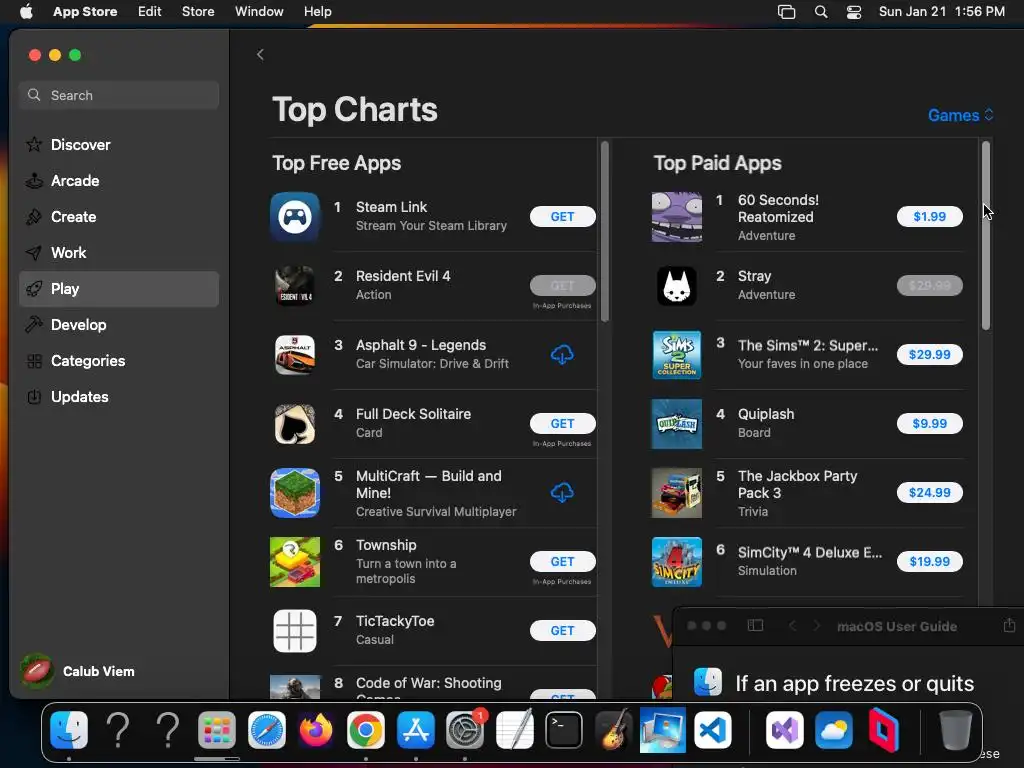
Task: Select the Play sidebar item
Action: 119,289
